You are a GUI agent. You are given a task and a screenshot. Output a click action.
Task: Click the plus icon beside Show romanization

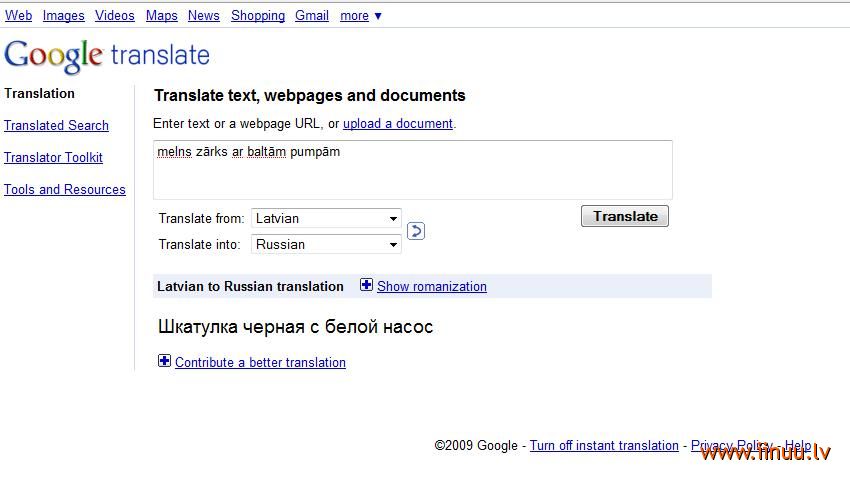pos(366,285)
